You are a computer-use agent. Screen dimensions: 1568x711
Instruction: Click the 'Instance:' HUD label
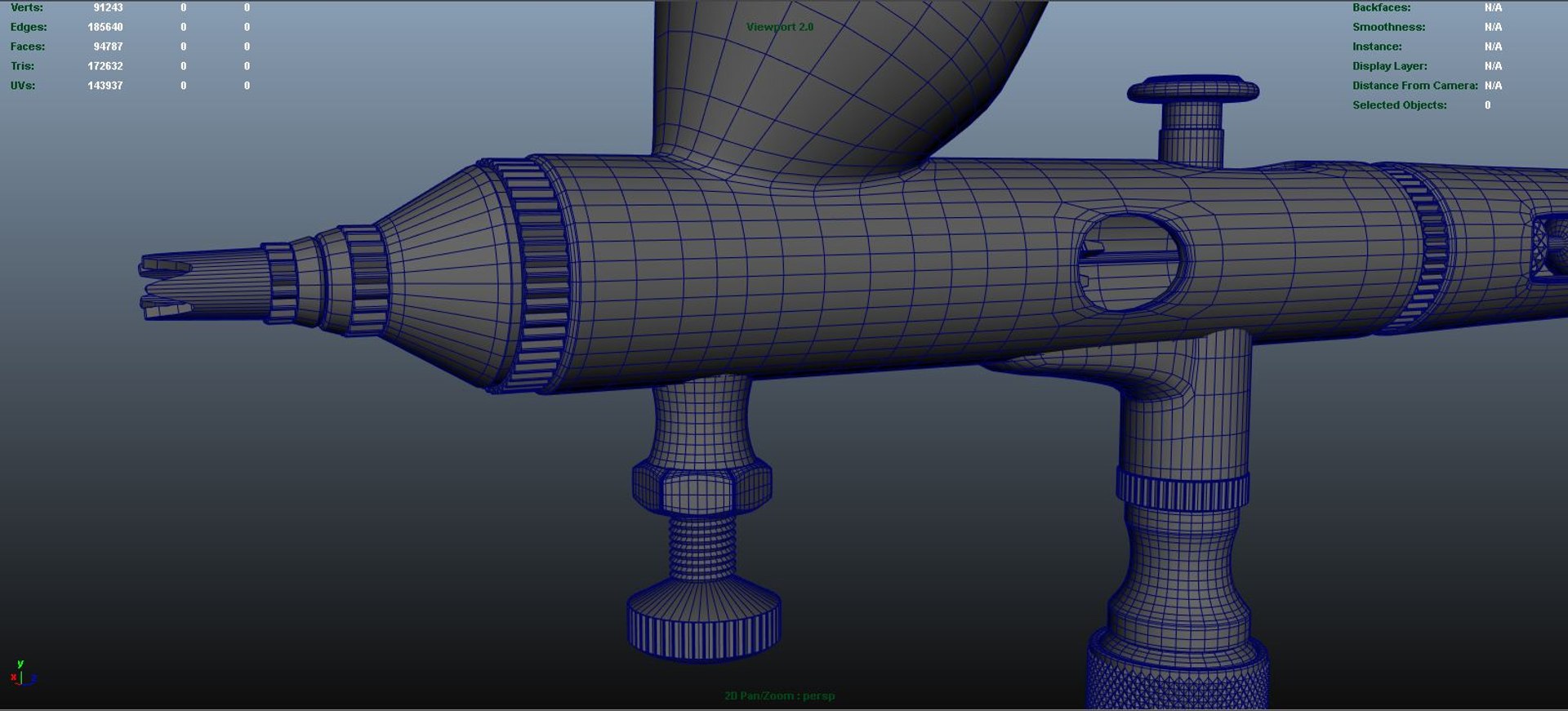[1377, 47]
